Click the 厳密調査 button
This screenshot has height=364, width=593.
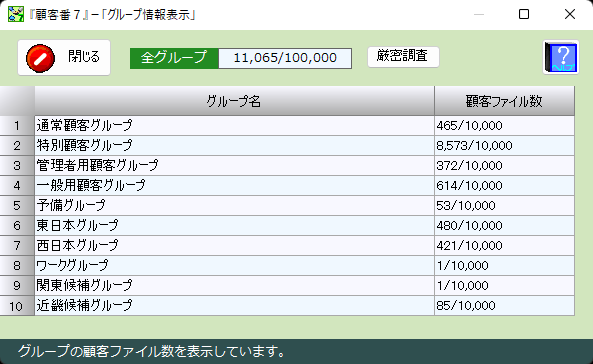coord(403,57)
